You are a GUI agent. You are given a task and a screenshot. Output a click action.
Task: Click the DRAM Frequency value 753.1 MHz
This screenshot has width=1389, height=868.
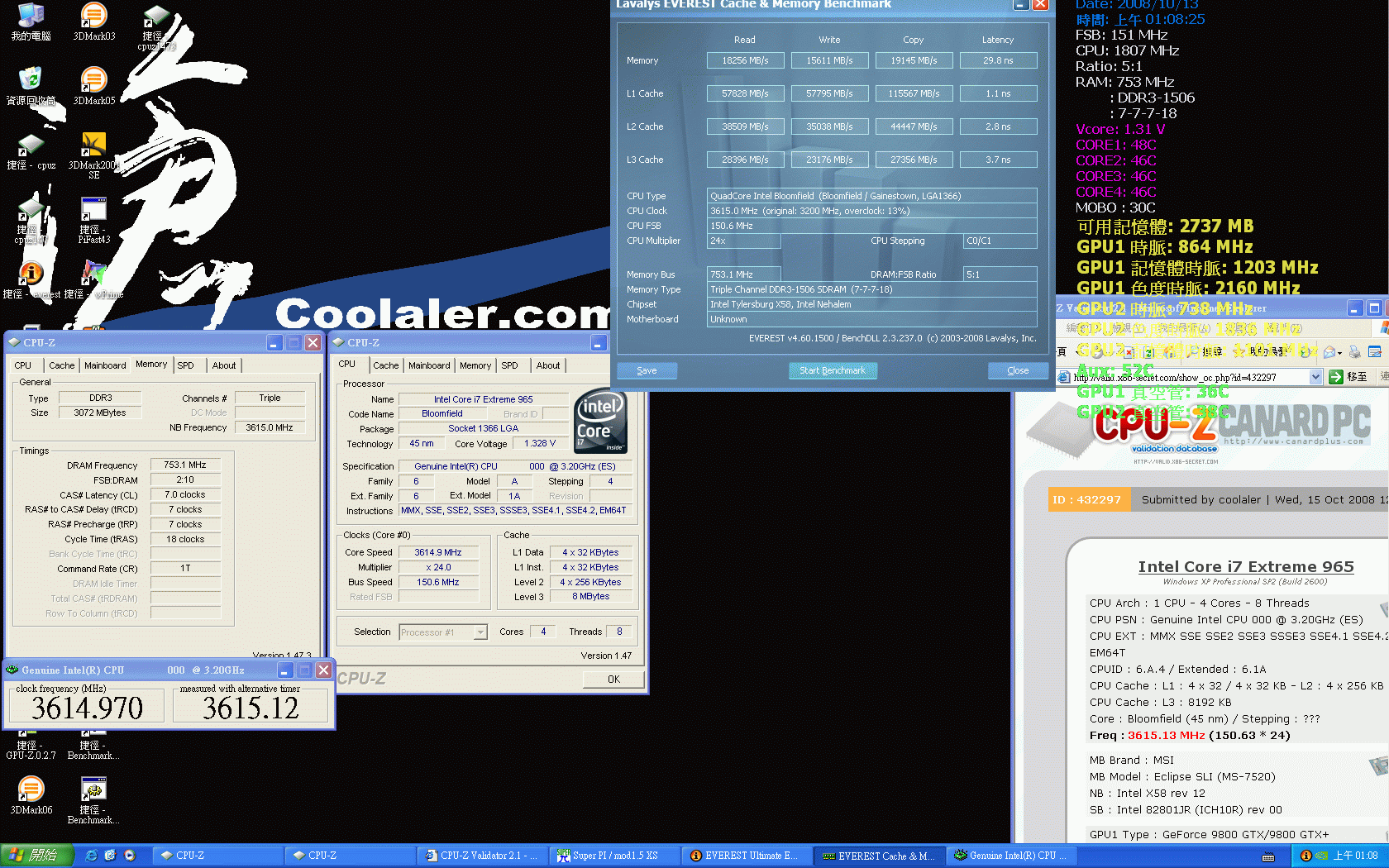(185, 465)
